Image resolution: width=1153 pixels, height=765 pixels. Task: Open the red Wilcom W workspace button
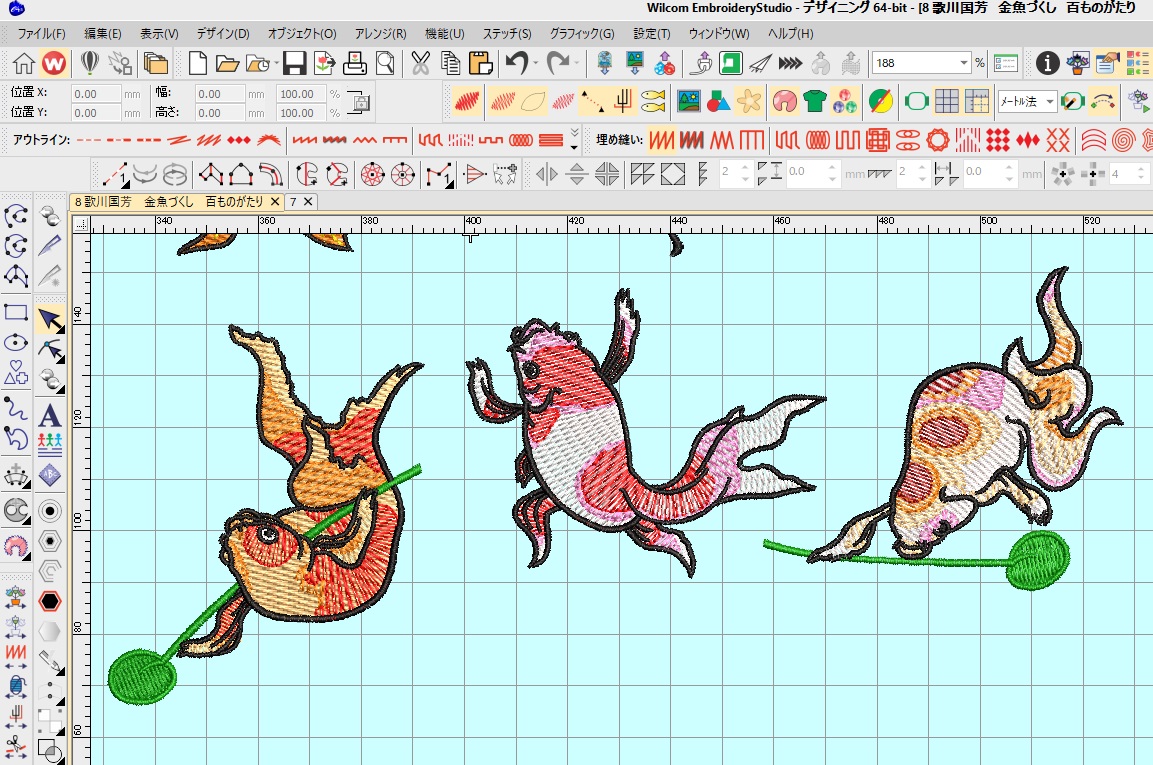[x=54, y=63]
